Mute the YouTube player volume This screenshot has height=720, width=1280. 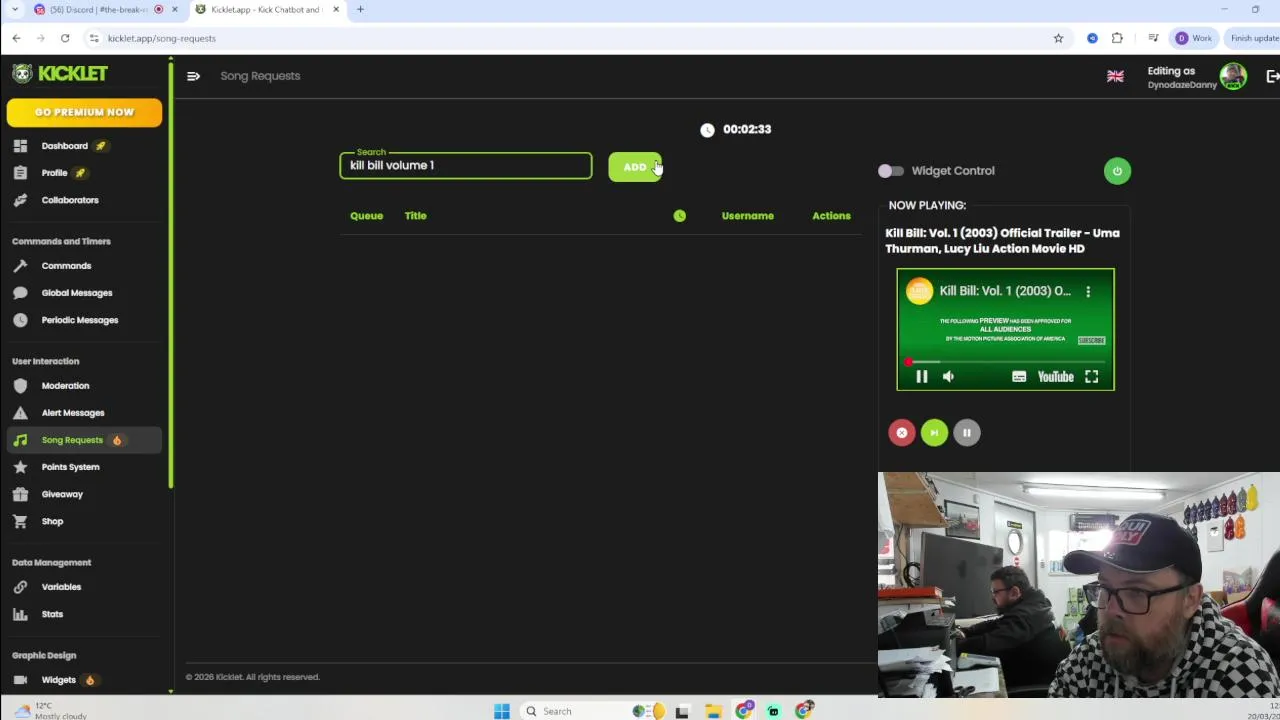(x=948, y=377)
